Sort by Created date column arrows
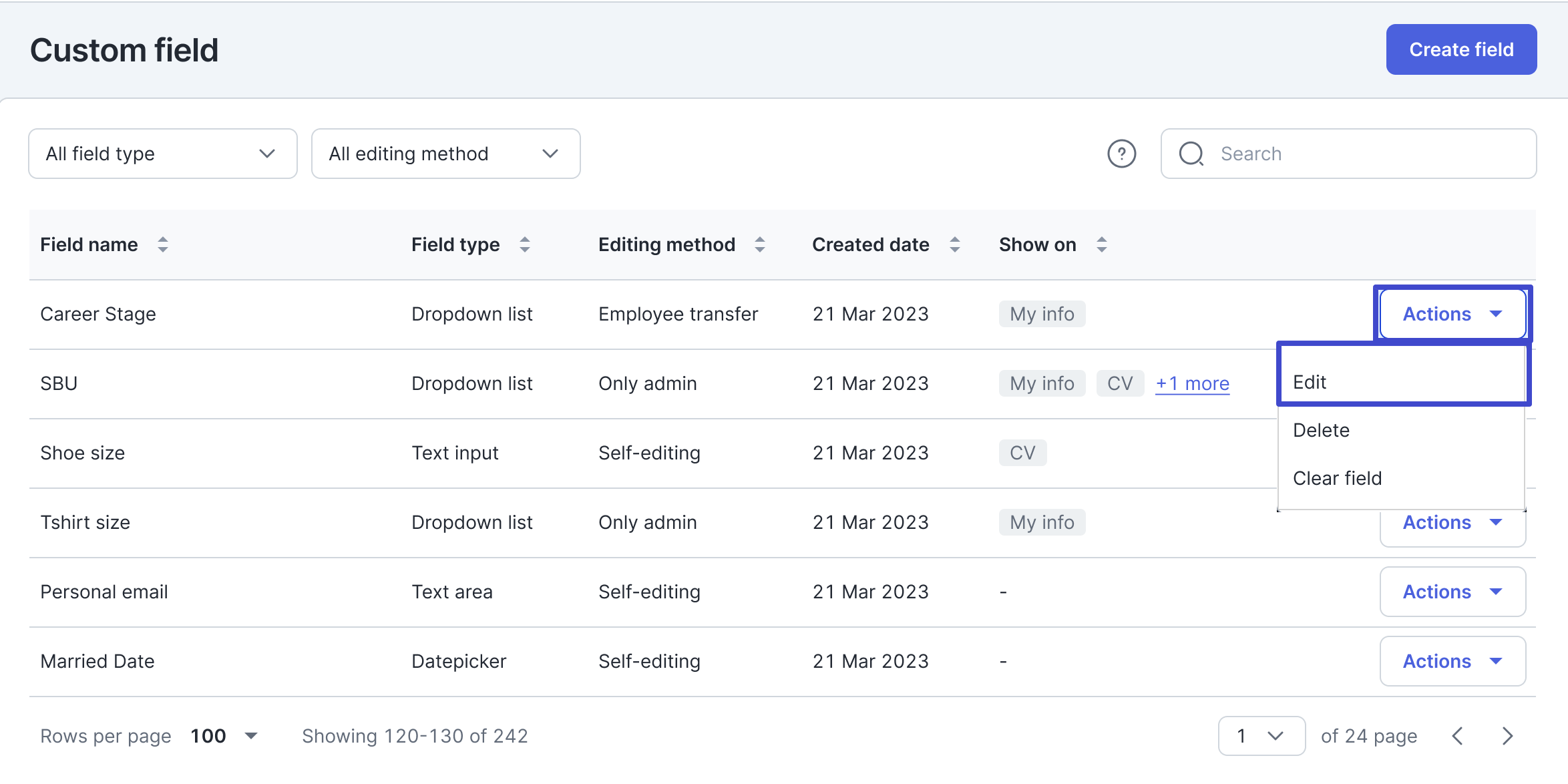 pos(955,244)
